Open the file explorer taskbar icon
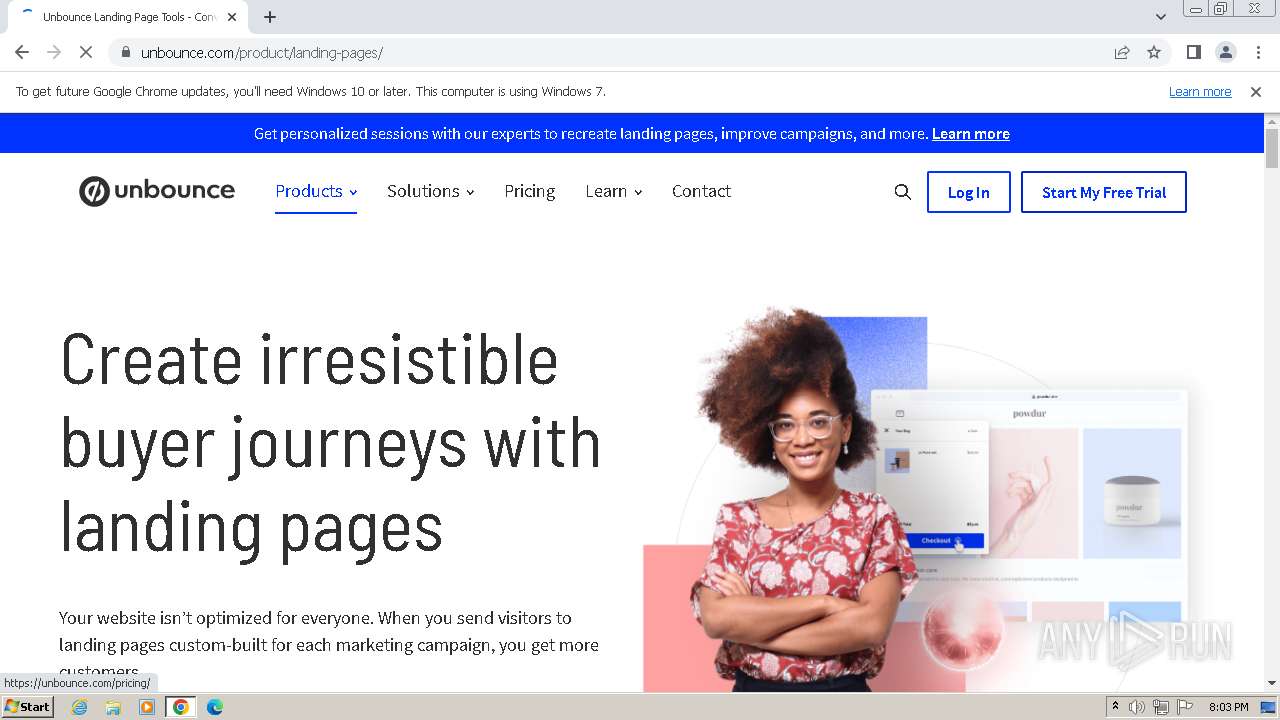 113,707
